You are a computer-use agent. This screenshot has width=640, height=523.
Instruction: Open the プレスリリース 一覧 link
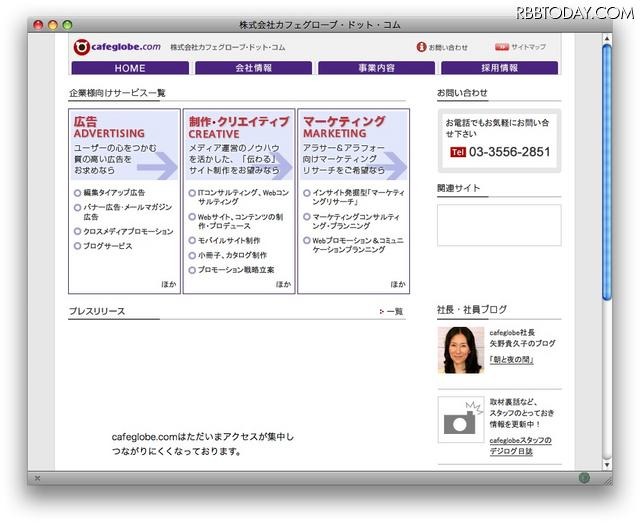pos(391,312)
